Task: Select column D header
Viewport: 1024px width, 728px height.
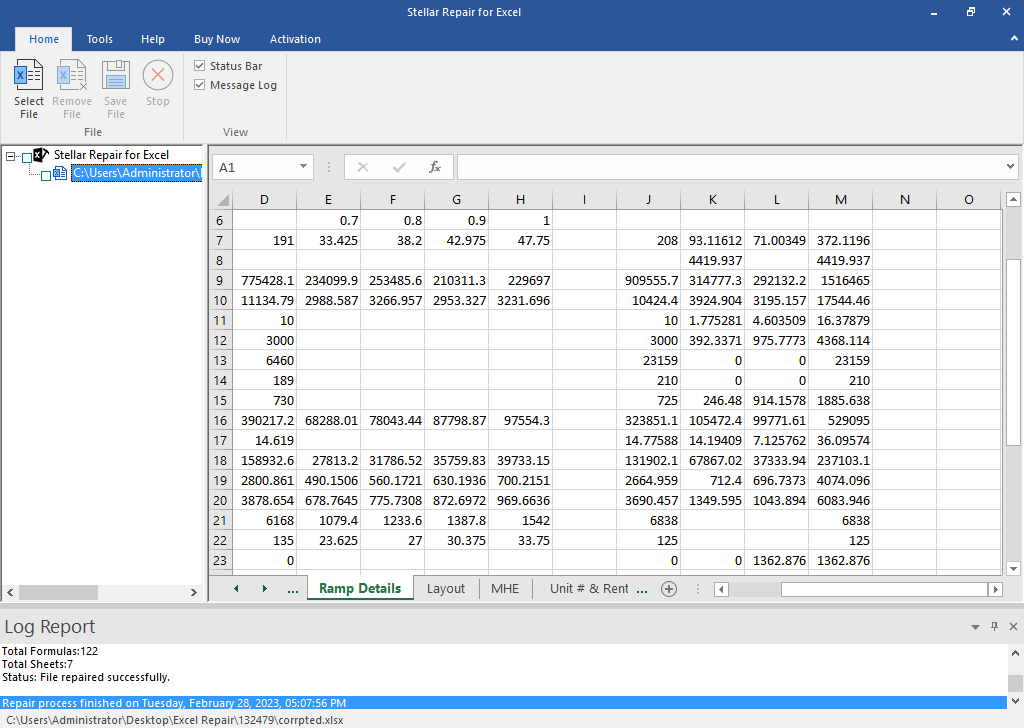Action: click(x=264, y=200)
